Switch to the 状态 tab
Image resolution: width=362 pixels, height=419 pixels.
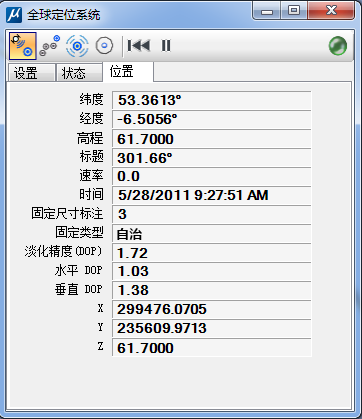[x=79, y=73]
